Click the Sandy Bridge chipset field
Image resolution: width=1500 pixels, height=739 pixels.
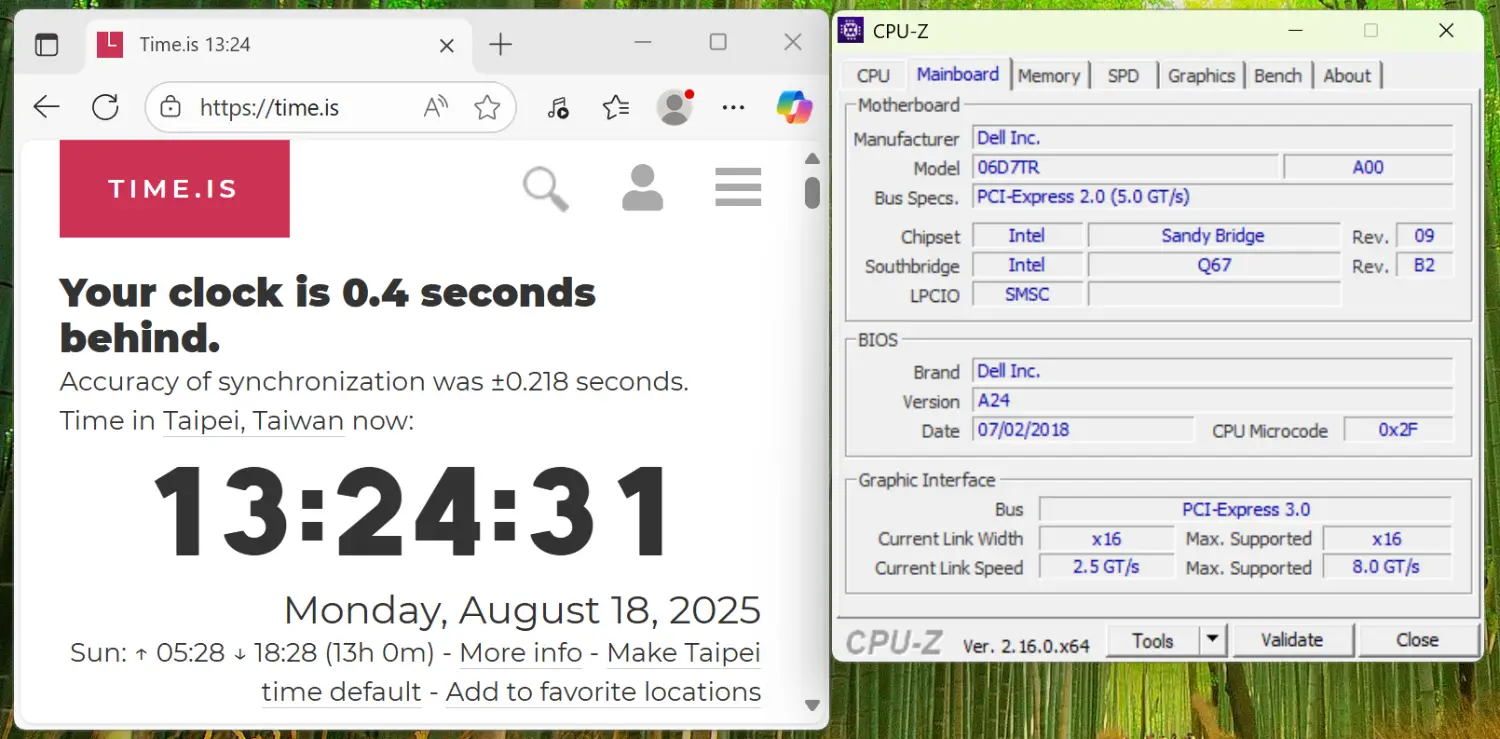pyautogui.click(x=1213, y=236)
